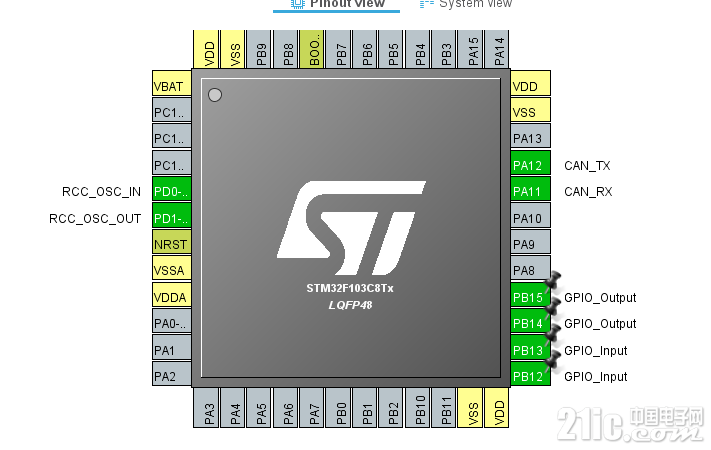Select the PB6 pin
This screenshot has width=711, height=450.
coord(365,49)
